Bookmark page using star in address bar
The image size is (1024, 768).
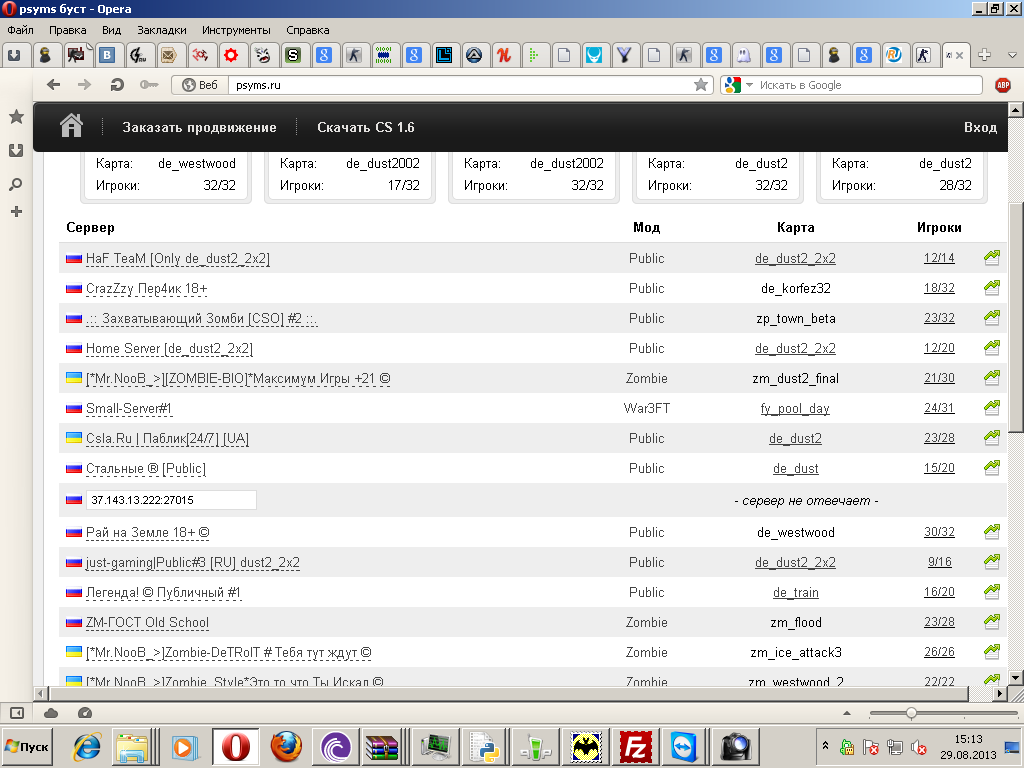[701, 85]
